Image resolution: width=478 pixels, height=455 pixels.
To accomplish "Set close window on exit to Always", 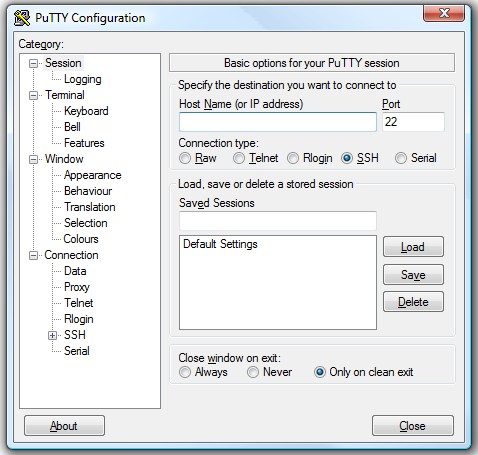I will coord(185,372).
